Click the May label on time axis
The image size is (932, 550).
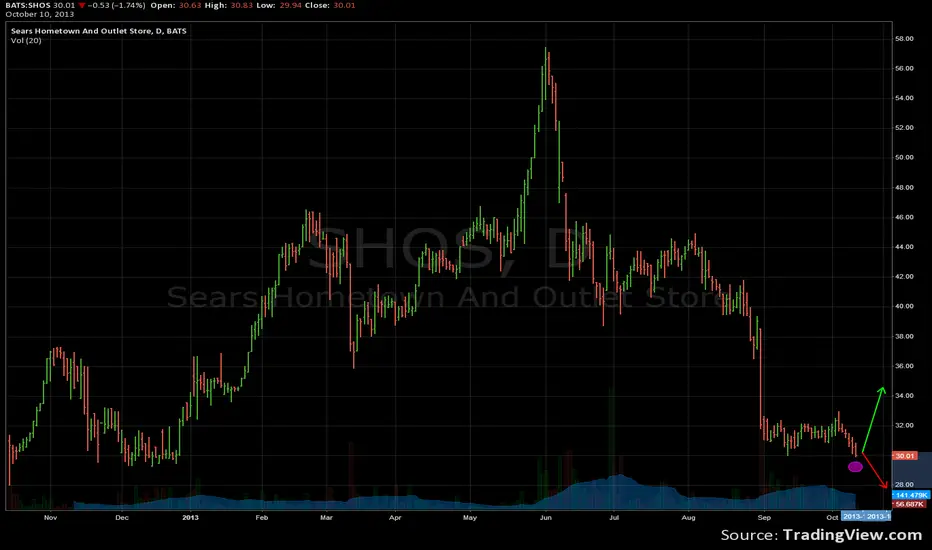pyautogui.click(x=470, y=517)
